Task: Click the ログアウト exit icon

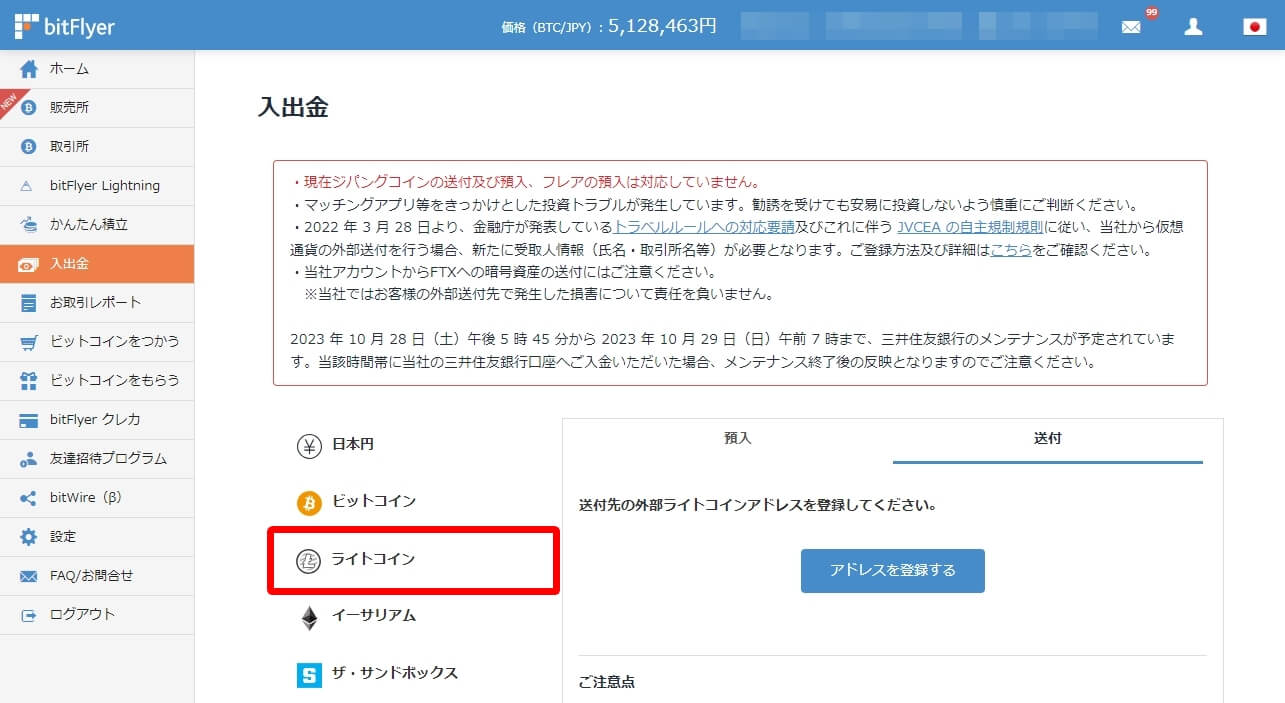Action: (29, 615)
